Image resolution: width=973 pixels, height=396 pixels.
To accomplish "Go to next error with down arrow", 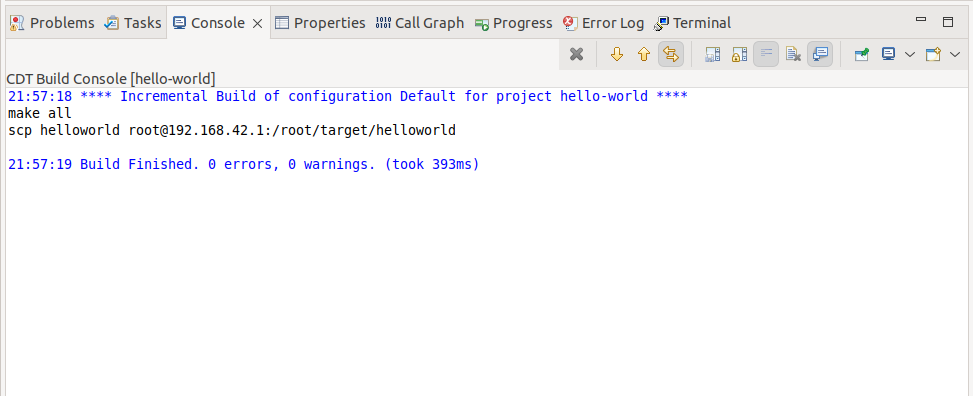I will click(x=616, y=55).
